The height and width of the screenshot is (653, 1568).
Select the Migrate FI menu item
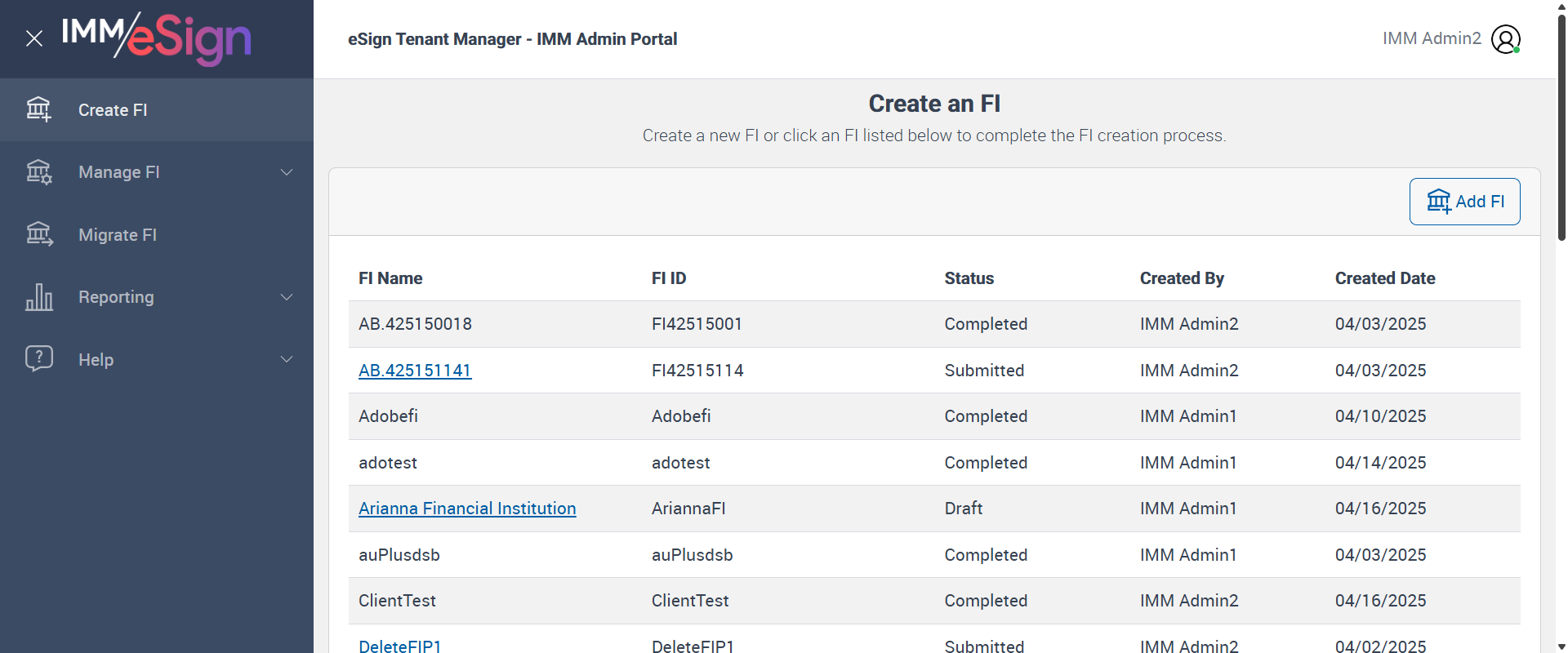(118, 235)
